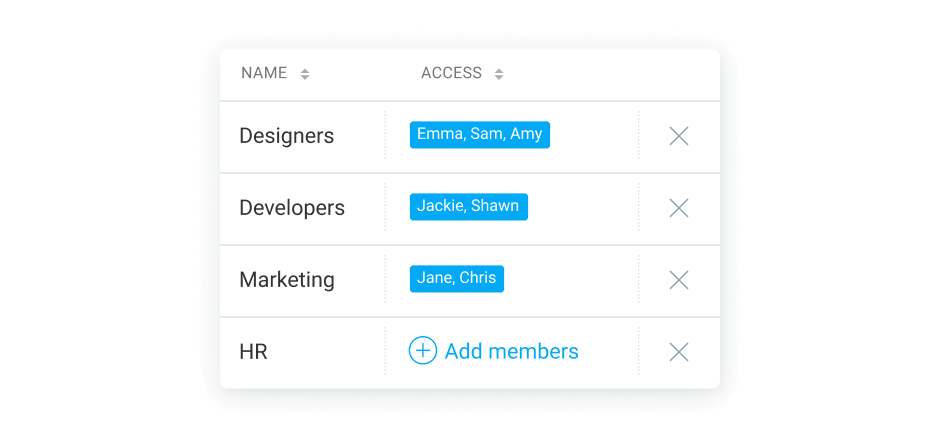Remove the Marketing group with X icon
The width and height of the screenshot is (940, 437).
[679, 280]
